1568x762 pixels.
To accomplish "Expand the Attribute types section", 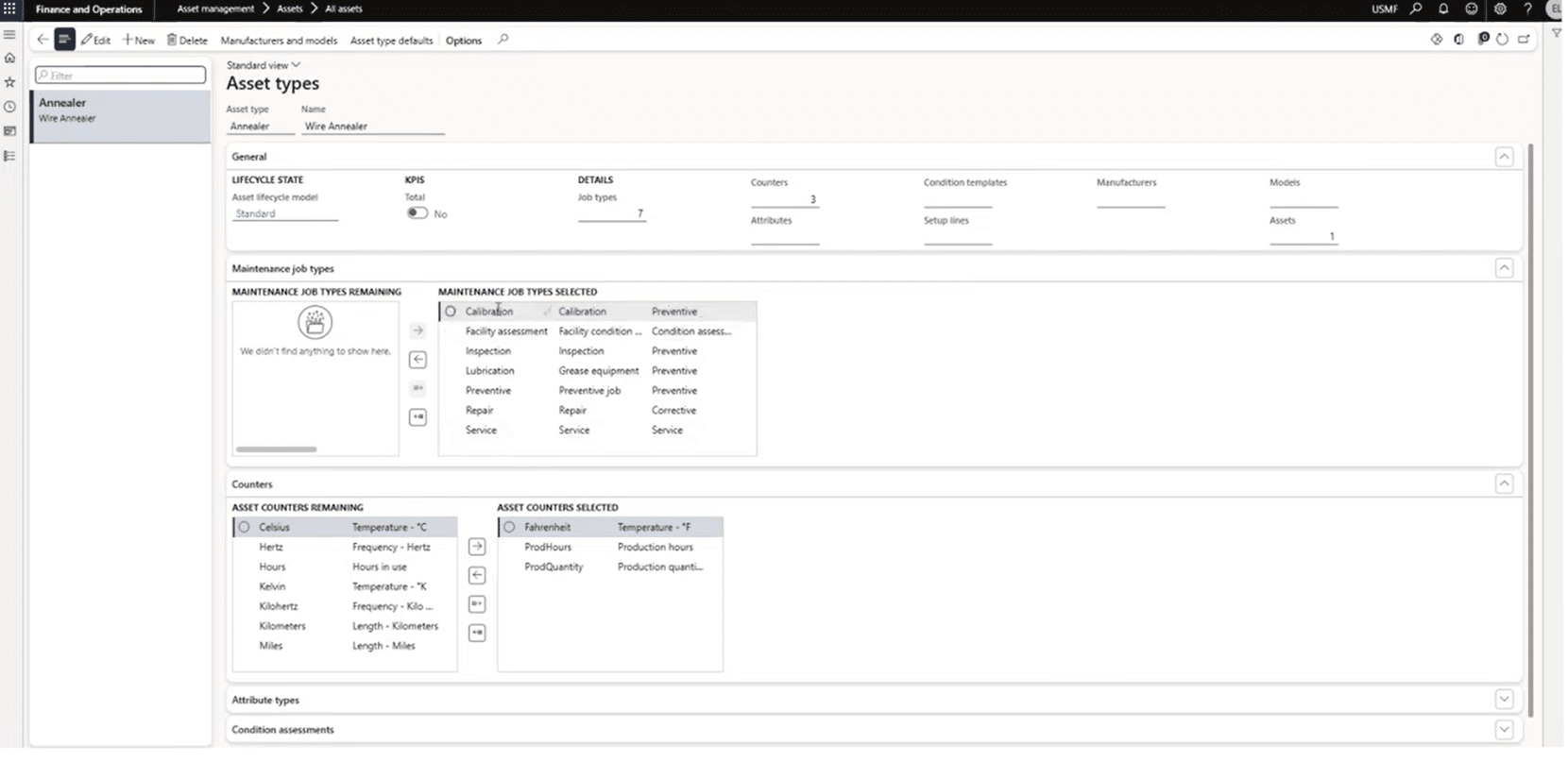I will [1504, 700].
